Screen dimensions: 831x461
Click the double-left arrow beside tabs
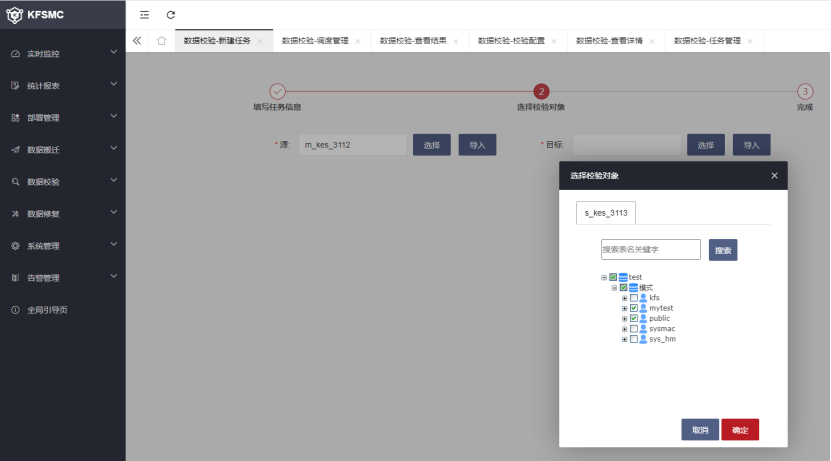click(137, 41)
